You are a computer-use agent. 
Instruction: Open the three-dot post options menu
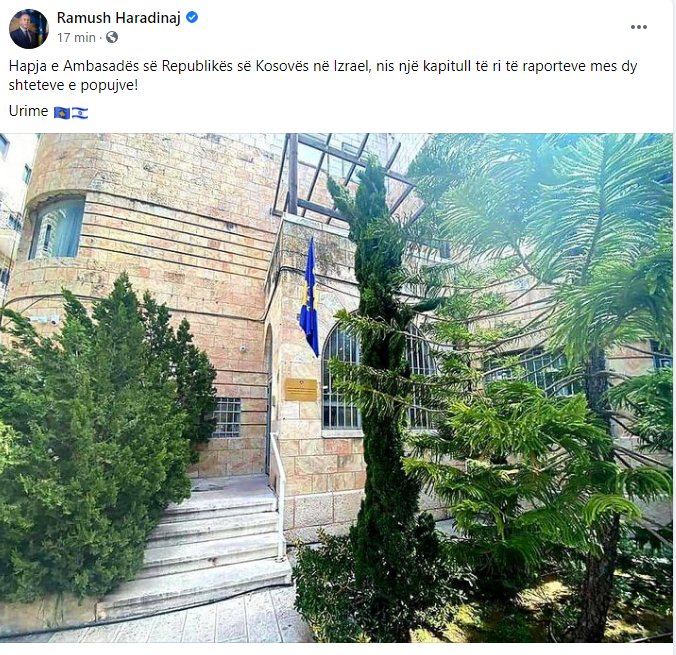point(638,27)
